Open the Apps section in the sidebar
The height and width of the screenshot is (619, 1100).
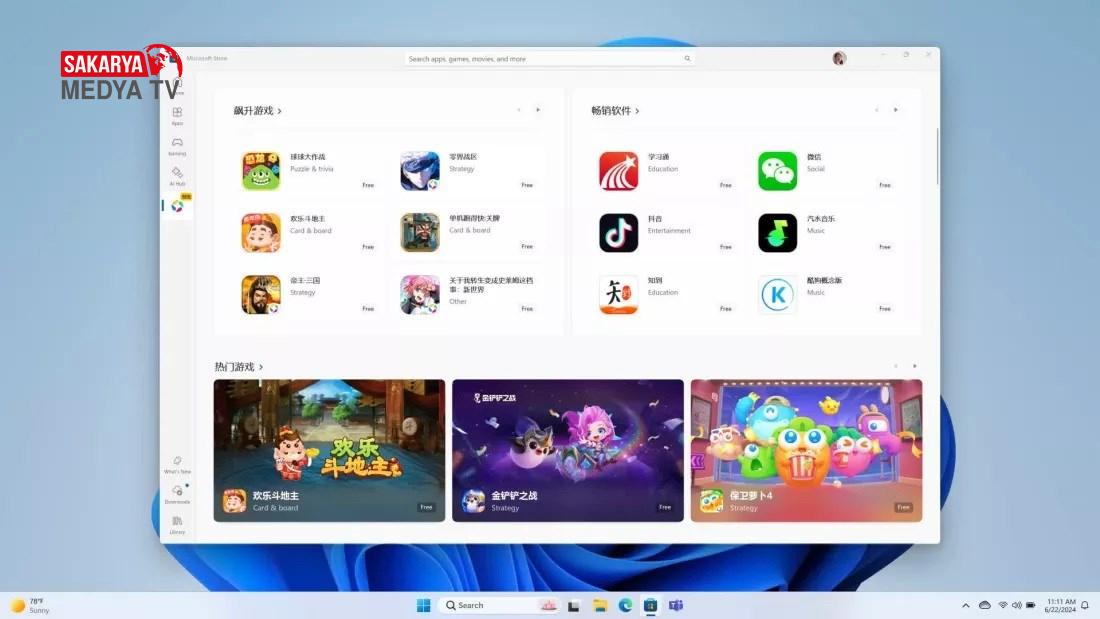tap(177, 116)
